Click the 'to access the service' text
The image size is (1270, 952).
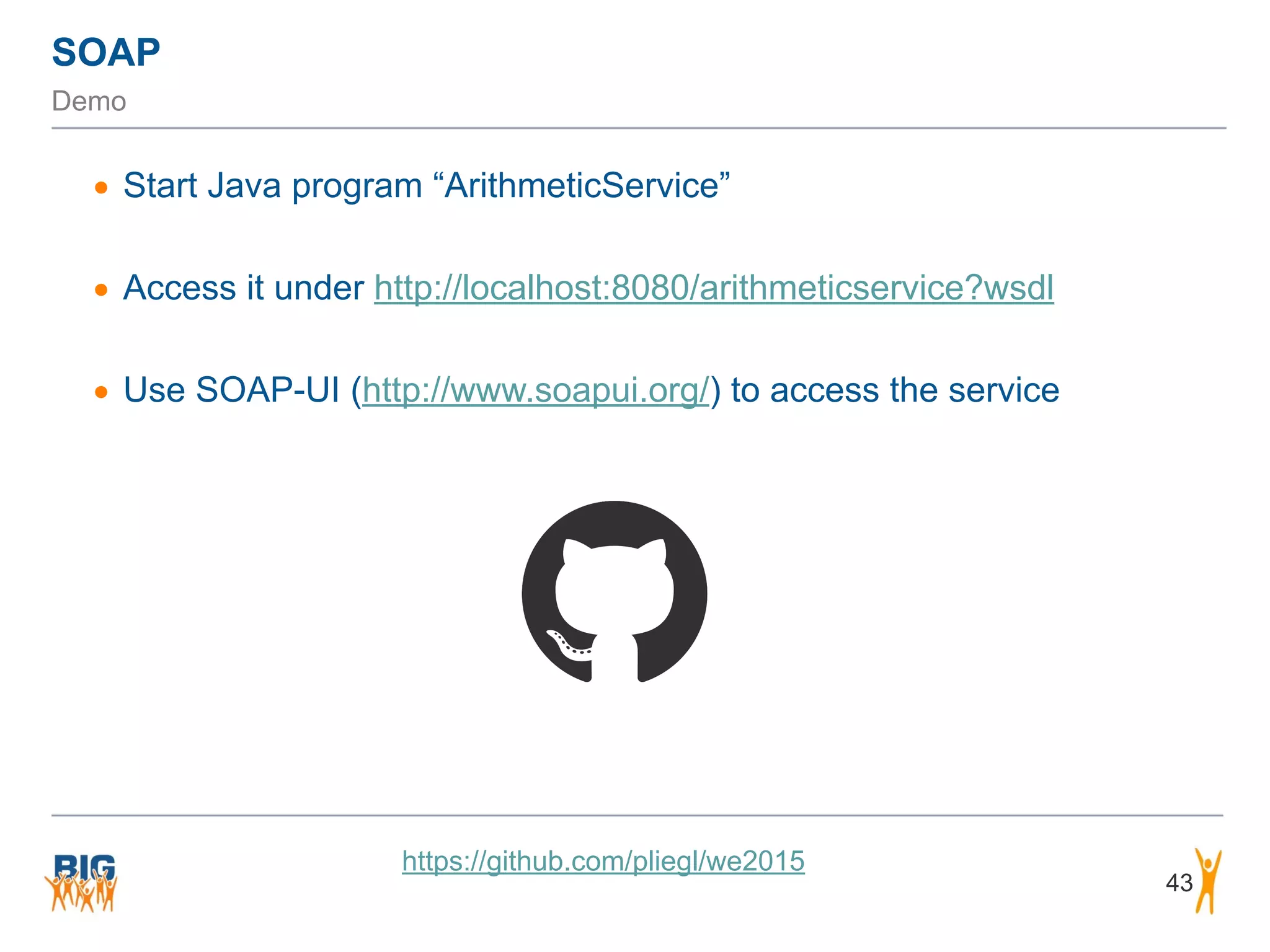[x=894, y=390]
